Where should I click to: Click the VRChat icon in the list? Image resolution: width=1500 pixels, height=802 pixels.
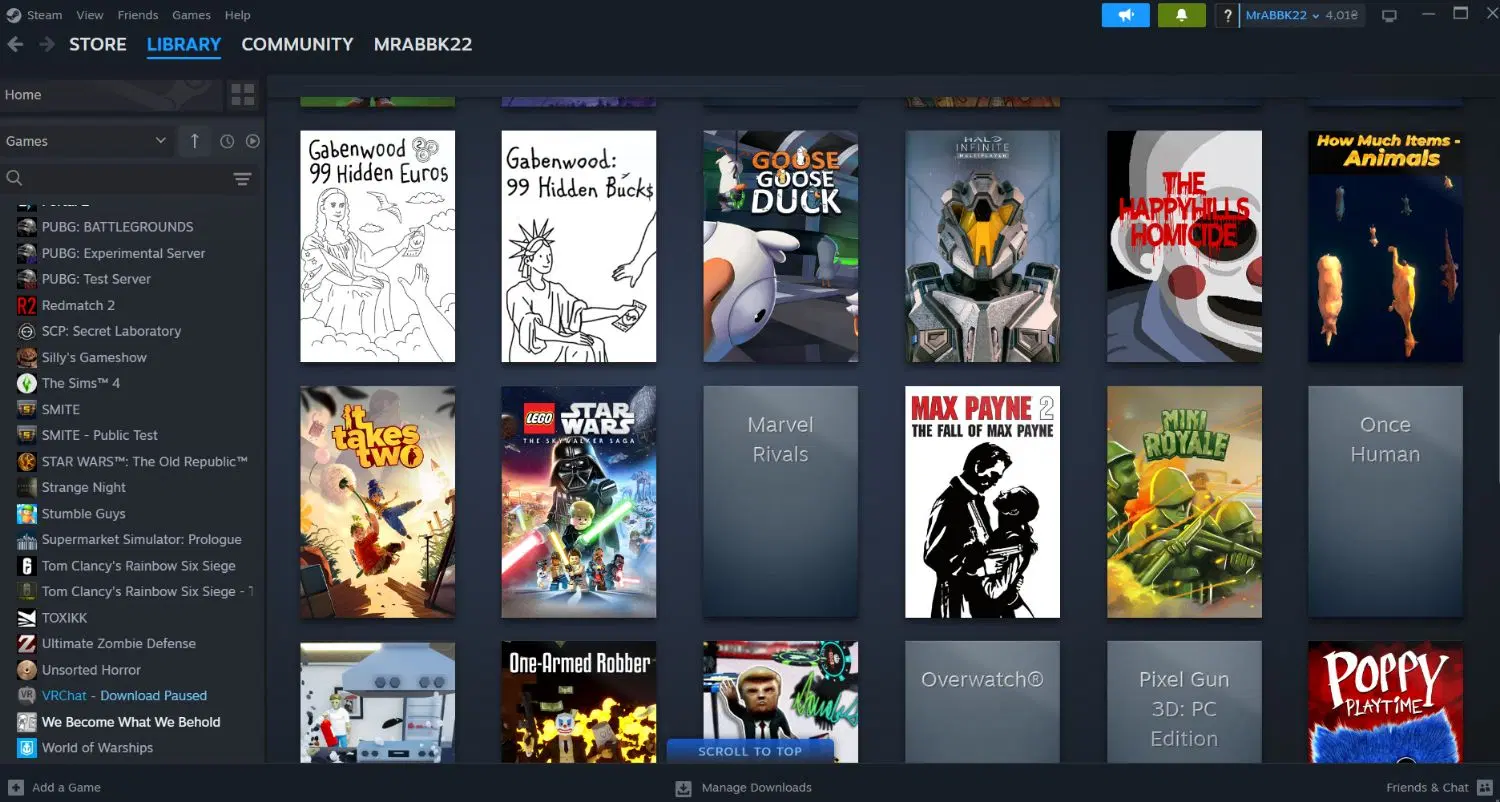point(27,695)
